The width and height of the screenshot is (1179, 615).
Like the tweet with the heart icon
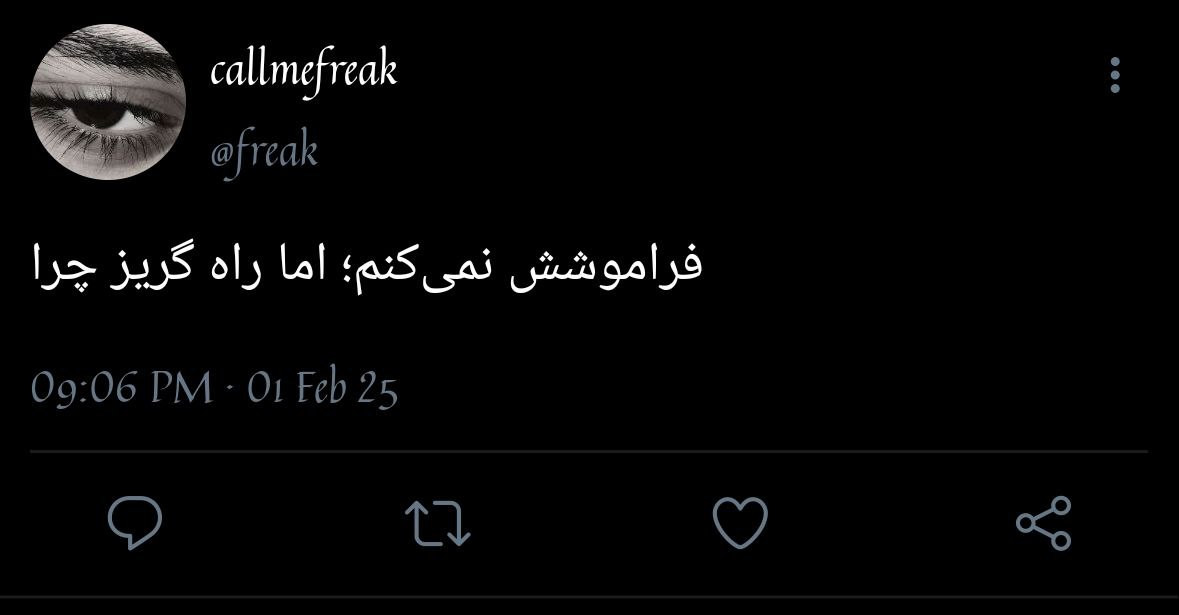tap(740, 522)
